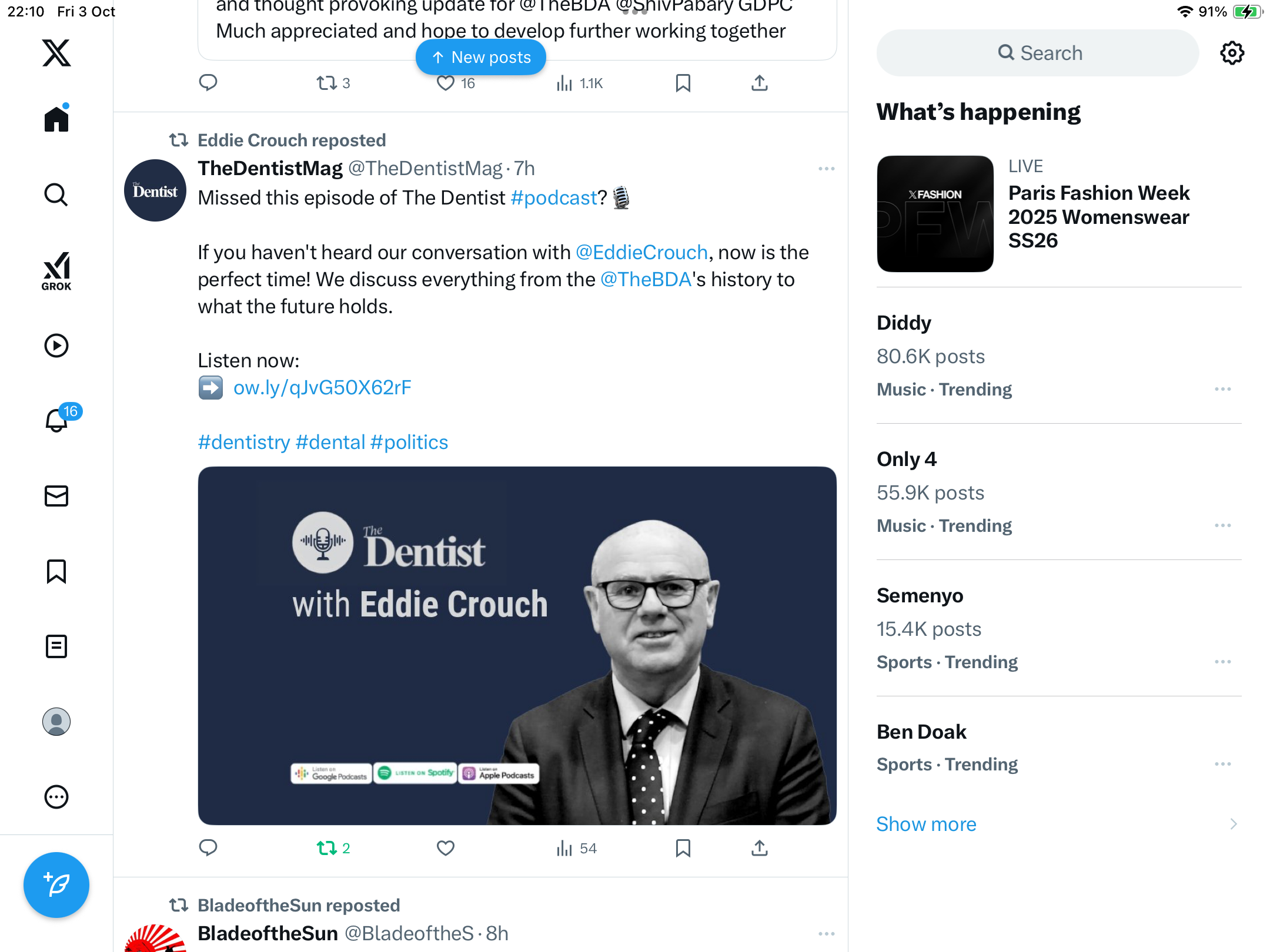Compose a new post
The height and width of the screenshot is (952, 1270).
click(x=56, y=885)
